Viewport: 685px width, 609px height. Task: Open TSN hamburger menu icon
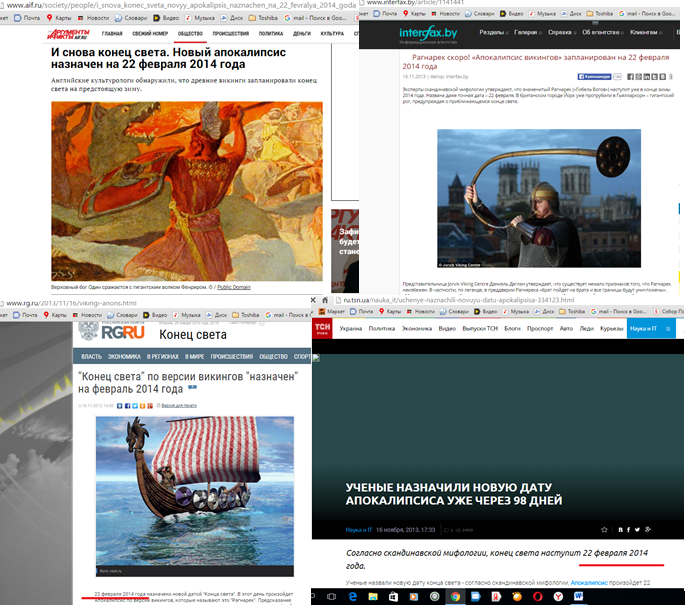tap(668, 329)
